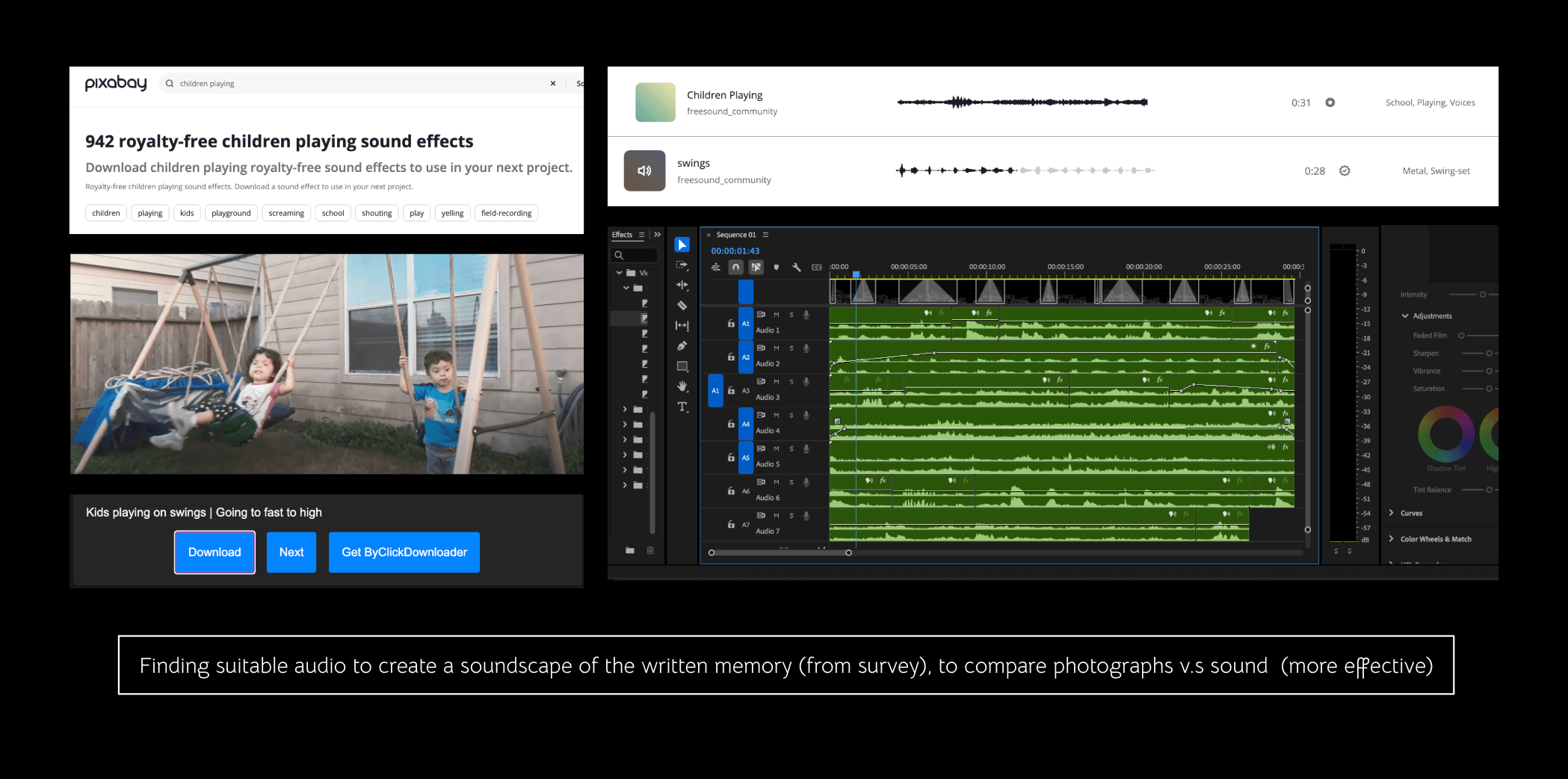
Task: Open the Sequence 01 panel menu
Action: point(765,235)
